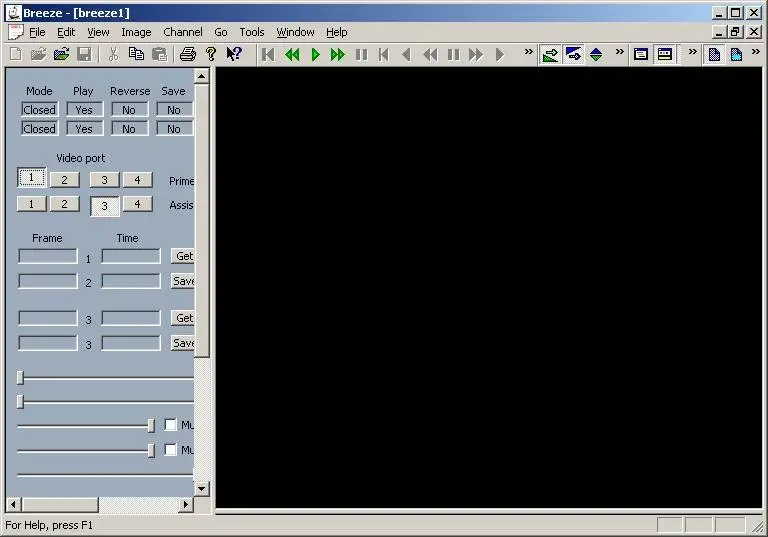Open the Window menu

click(x=295, y=32)
